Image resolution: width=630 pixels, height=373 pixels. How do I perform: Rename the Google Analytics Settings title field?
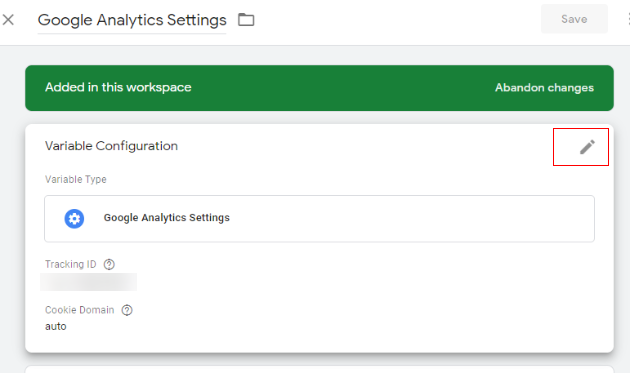132,20
